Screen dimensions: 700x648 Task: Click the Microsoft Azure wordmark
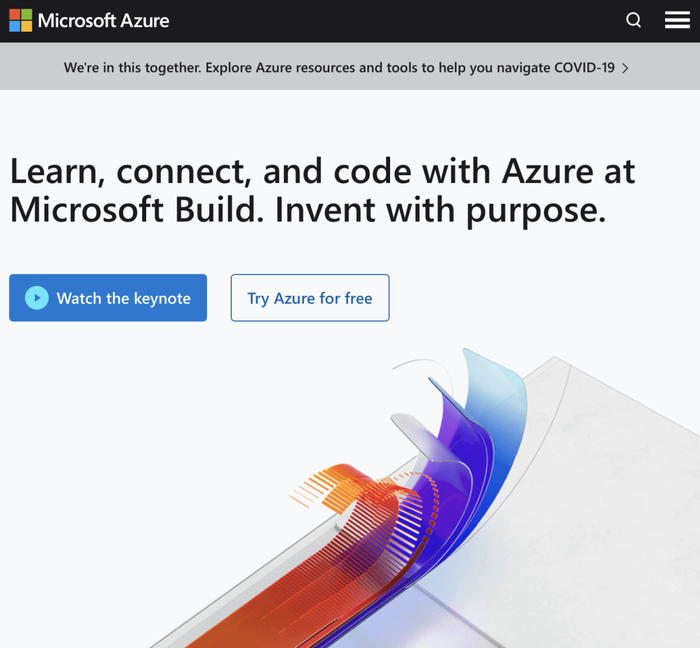coord(103,20)
